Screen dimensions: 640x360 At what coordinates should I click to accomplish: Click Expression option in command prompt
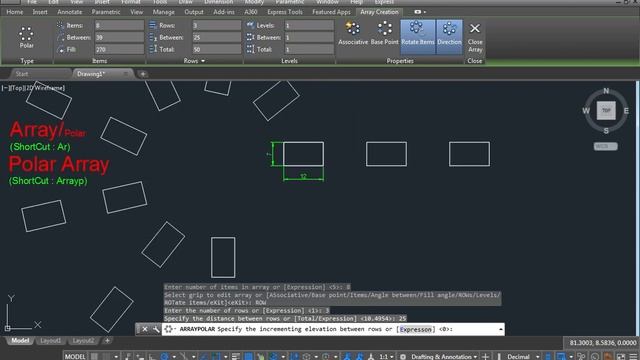click(x=416, y=329)
